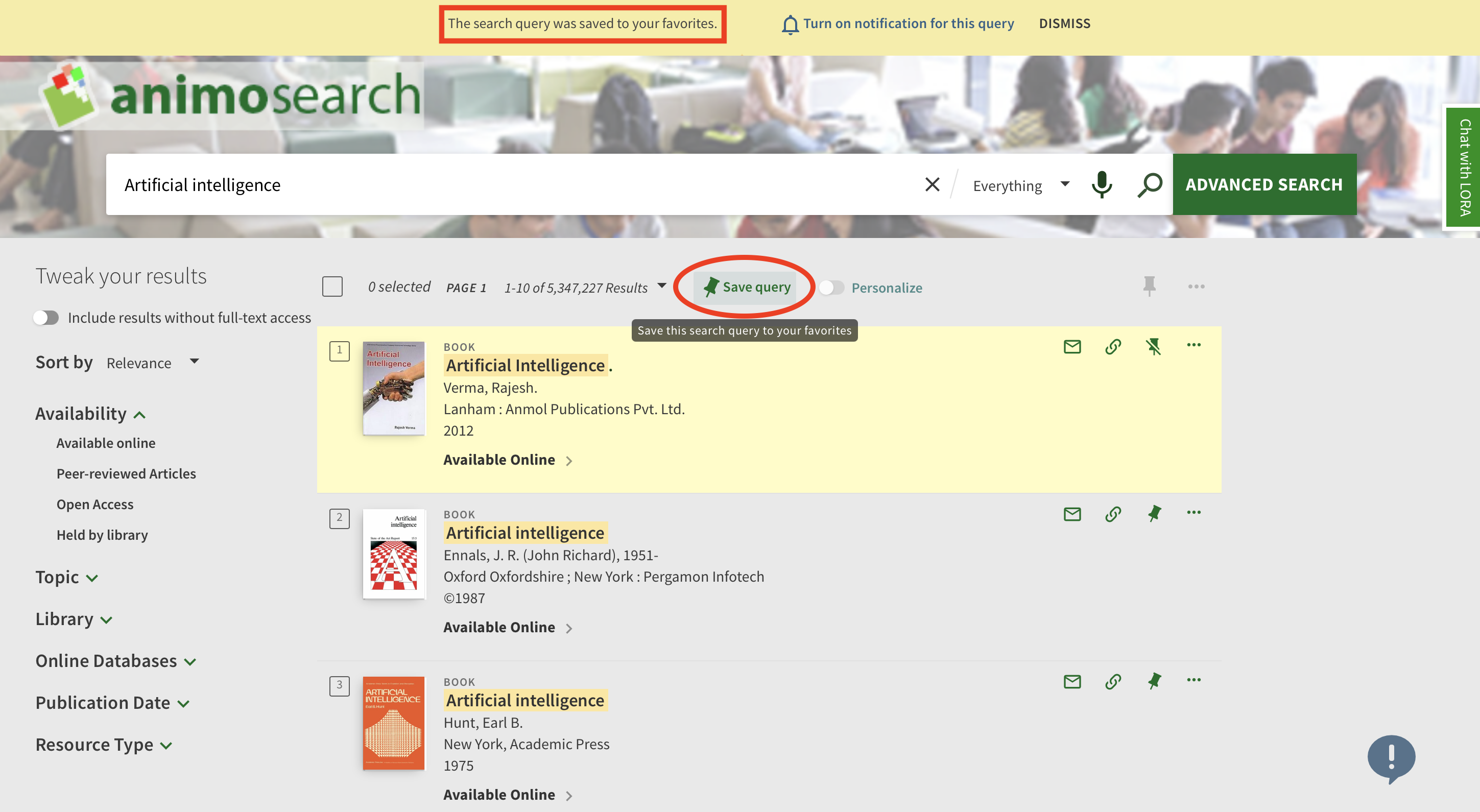Screen dimensions: 1480x812
Task: Copy permalink for the second result
Action: click(1113, 514)
